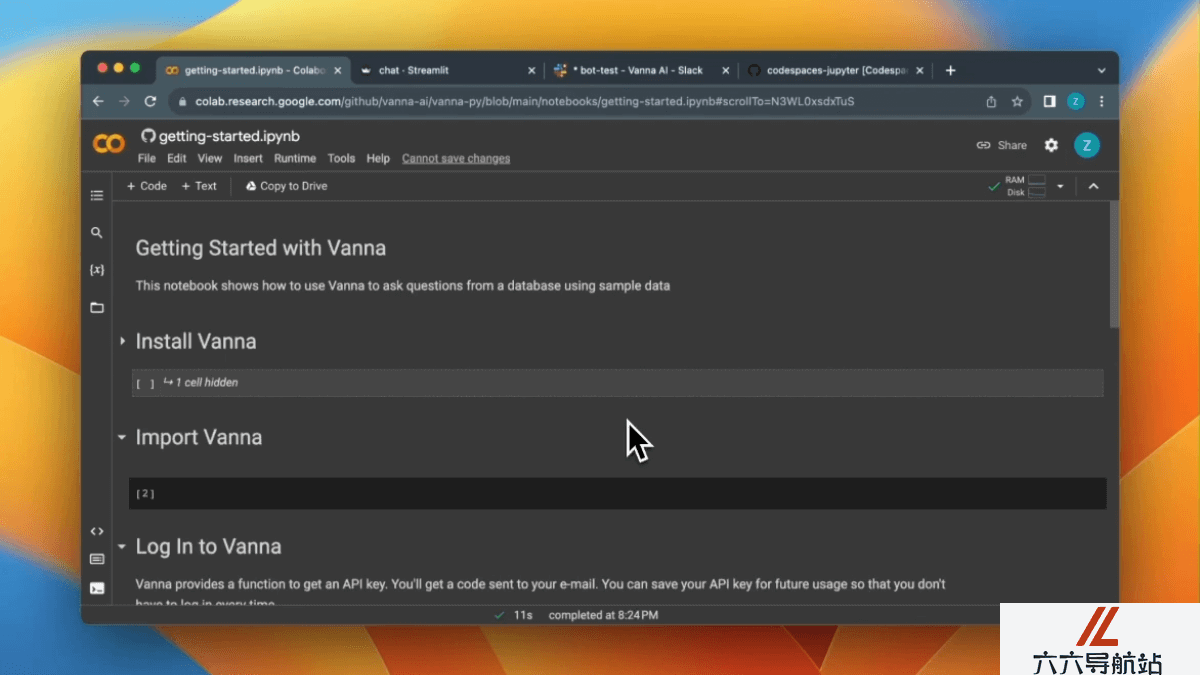The width and height of the screenshot is (1200, 675).
Task: Open the command palette icon
Action: pyautogui.click(x=97, y=559)
